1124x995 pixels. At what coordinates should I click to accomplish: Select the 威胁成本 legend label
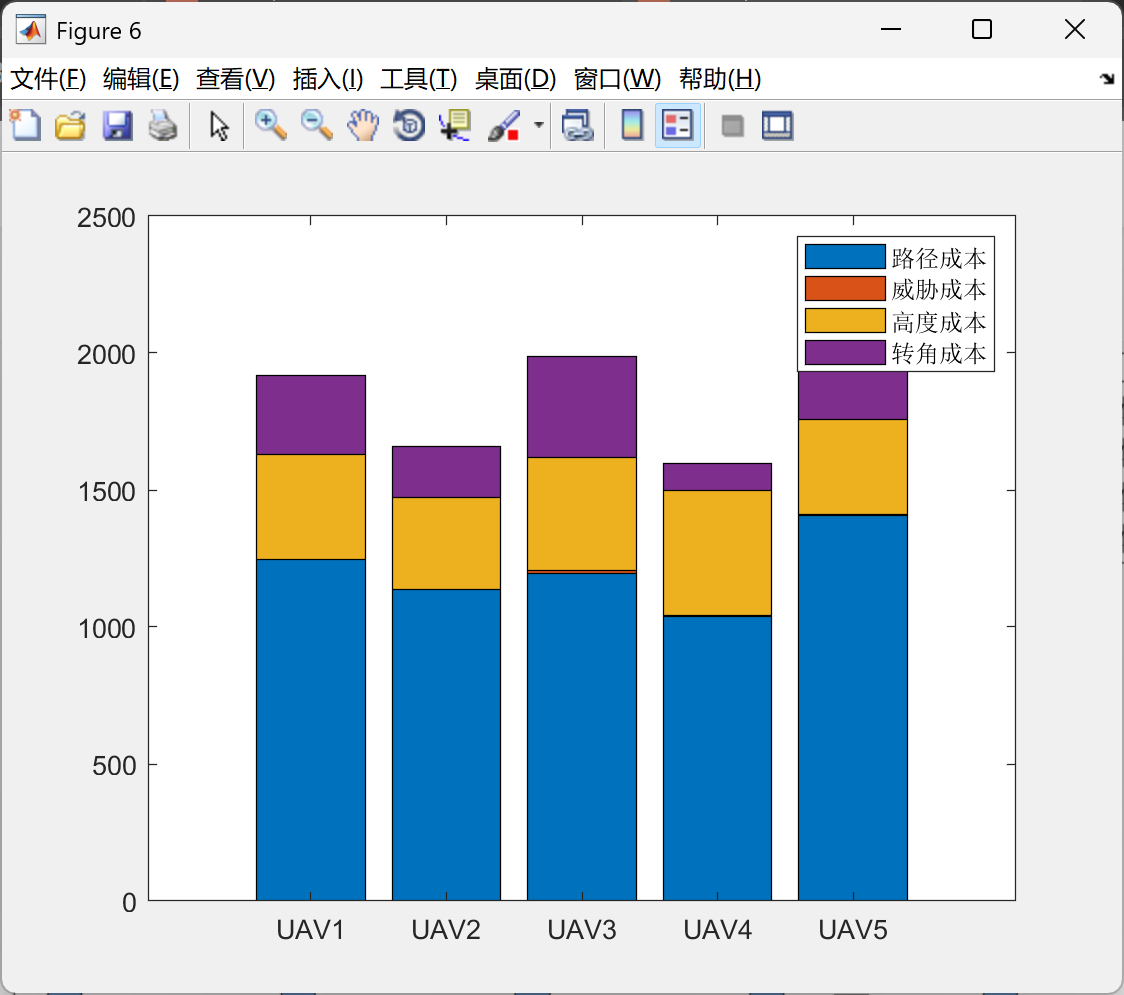pyautogui.click(x=939, y=289)
